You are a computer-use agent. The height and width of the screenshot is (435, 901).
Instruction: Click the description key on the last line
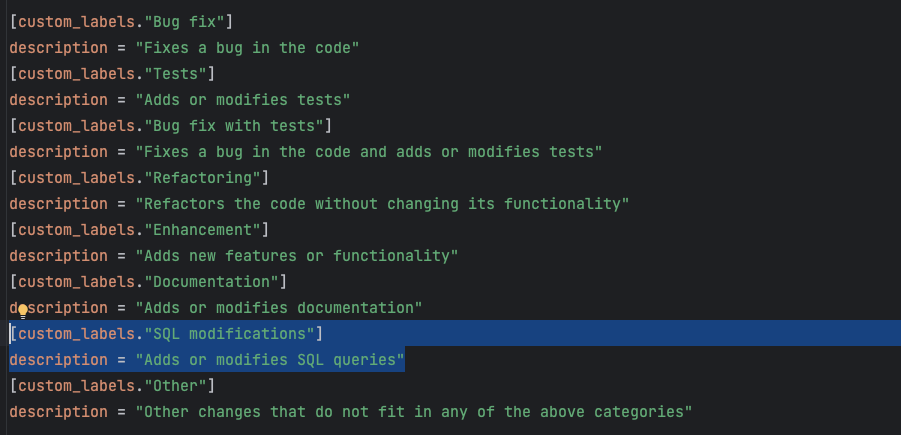[x=58, y=411]
